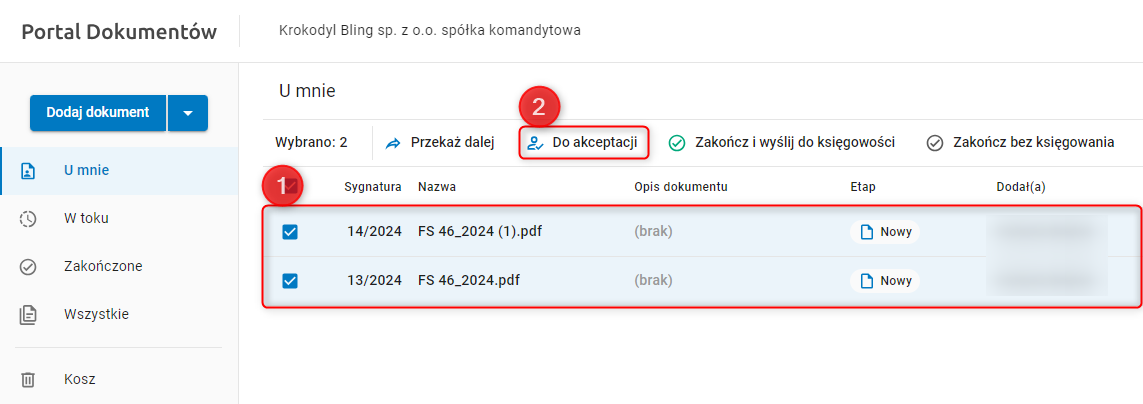Screen dimensions: 1143x404
Task: Click the Przekaż dalej arrow icon
Action: (x=393, y=143)
